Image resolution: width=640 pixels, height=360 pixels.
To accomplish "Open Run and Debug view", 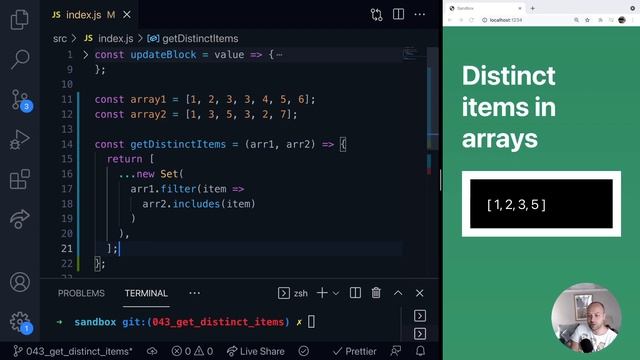I will click(20, 140).
